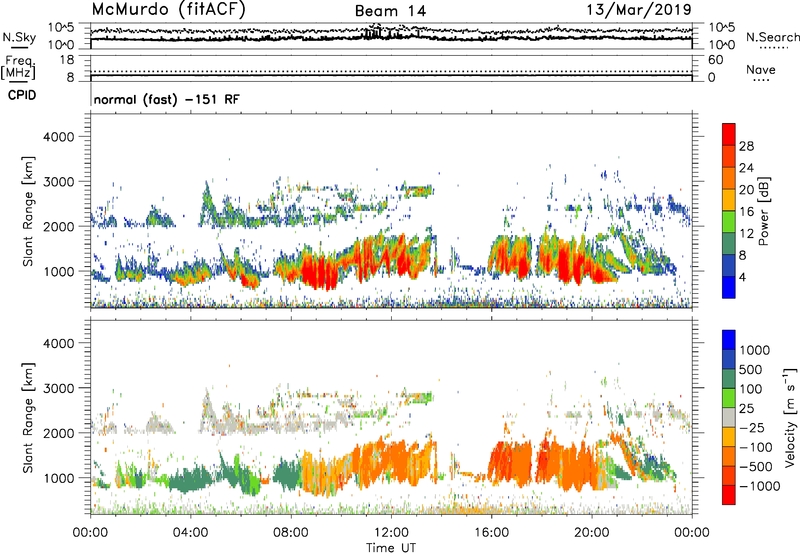Viewport: 800px width, 554px height.
Task: Click the "Time UT" axis title
Action: click(x=391, y=548)
